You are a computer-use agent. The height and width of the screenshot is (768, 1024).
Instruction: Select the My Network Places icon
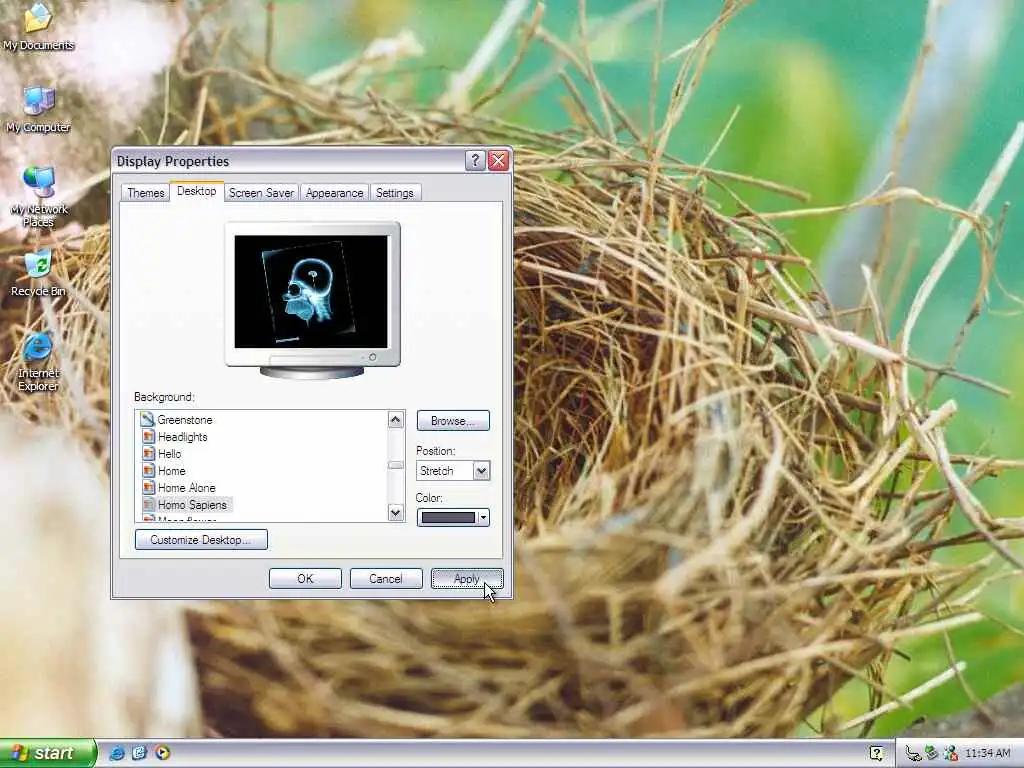tap(39, 197)
